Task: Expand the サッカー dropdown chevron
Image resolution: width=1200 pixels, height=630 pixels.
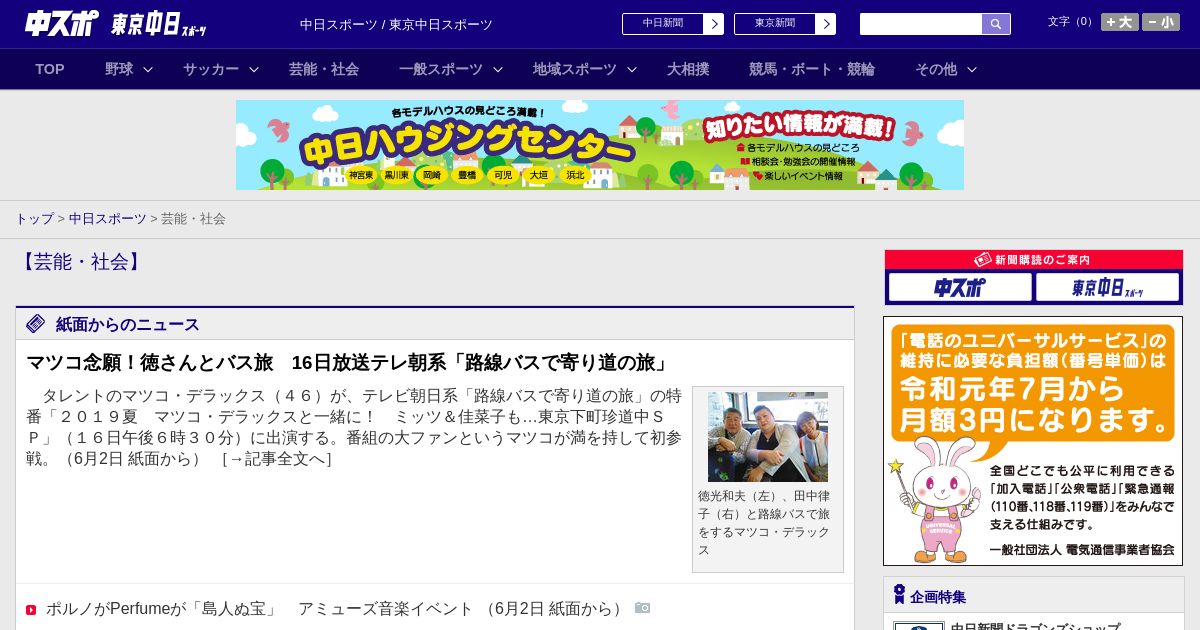Action: click(x=254, y=70)
